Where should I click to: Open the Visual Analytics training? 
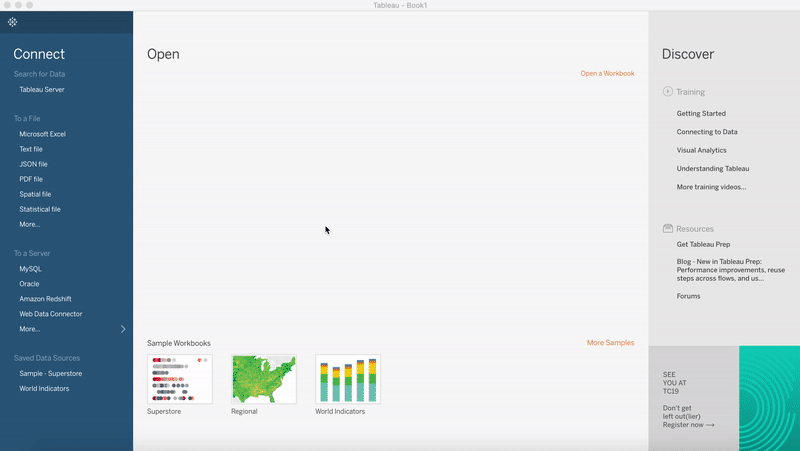coord(702,150)
